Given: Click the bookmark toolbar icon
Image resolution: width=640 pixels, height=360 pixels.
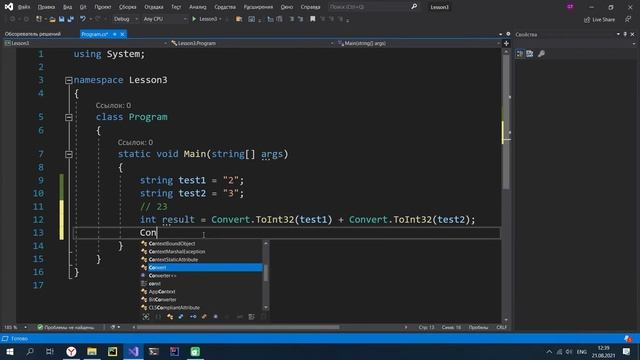Looking at the screenshot, I should pos(313,19).
